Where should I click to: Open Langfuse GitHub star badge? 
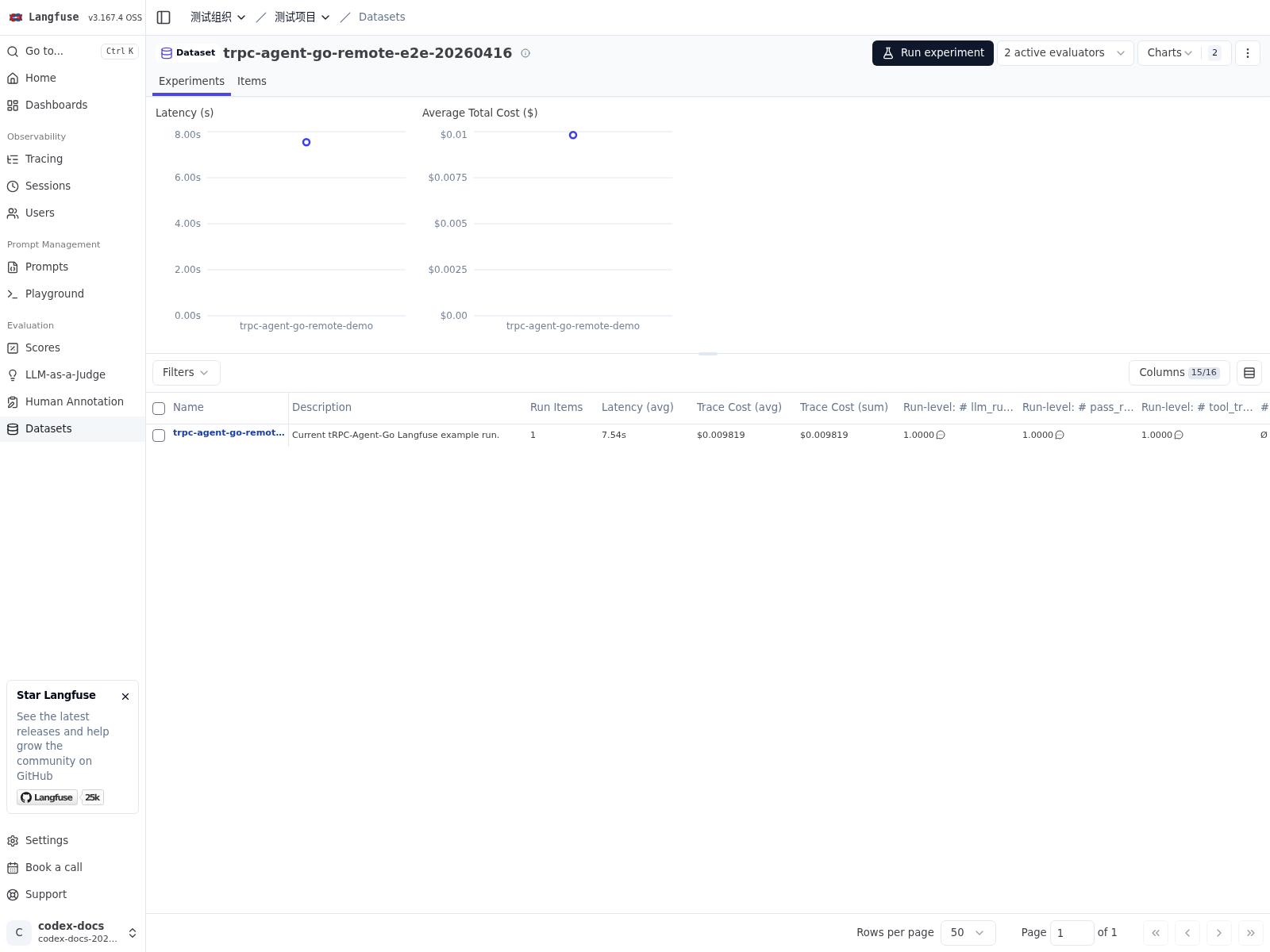(48, 797)
